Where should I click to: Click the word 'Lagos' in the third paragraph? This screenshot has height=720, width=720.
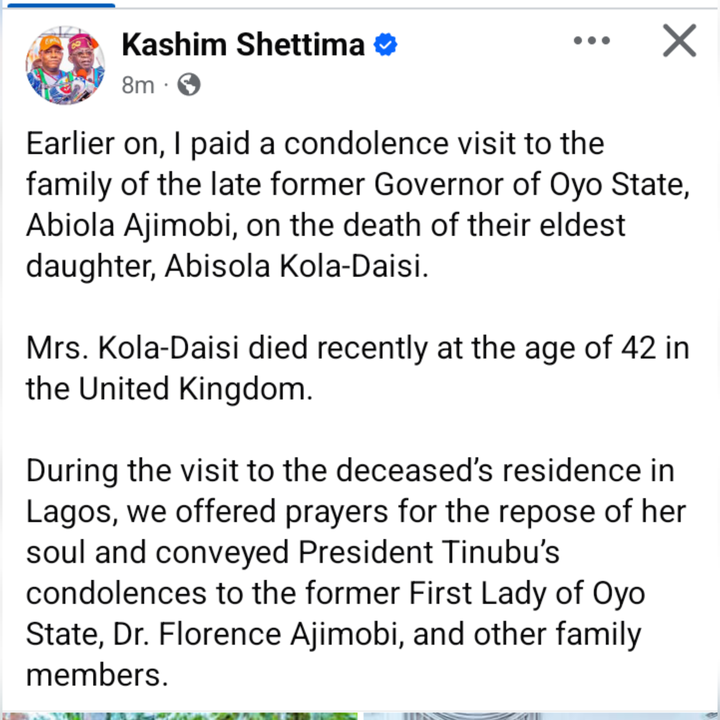[x=68, y=512]
